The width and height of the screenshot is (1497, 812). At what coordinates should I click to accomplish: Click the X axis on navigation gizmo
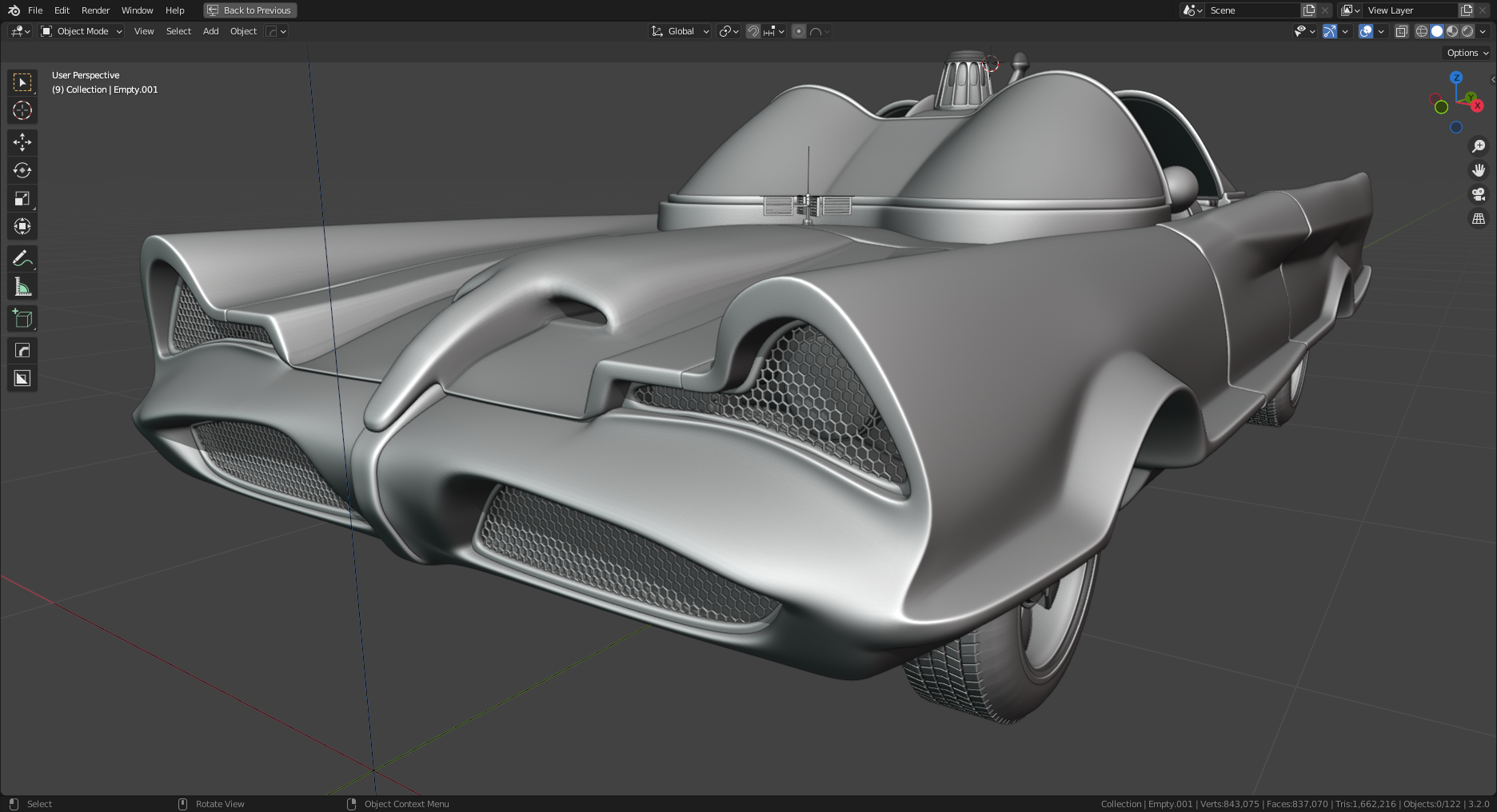pos(1477,105)
